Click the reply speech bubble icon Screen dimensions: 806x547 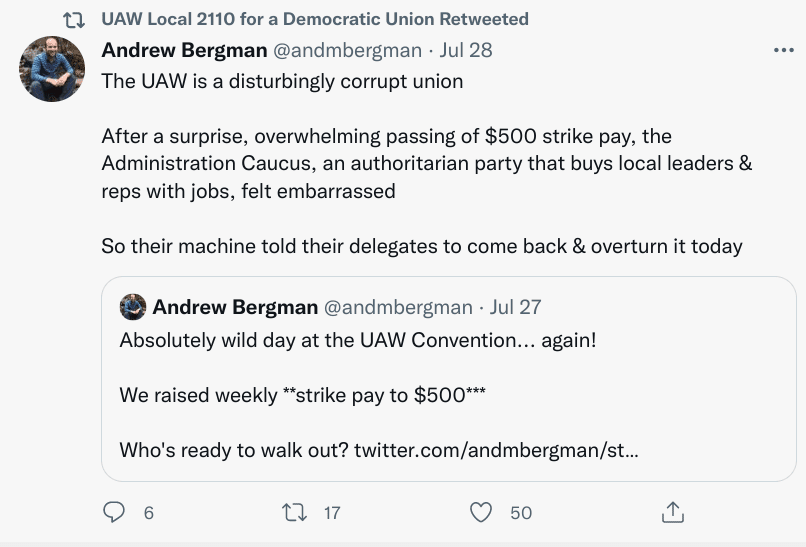pyautogui.click(x=115, y=512)
